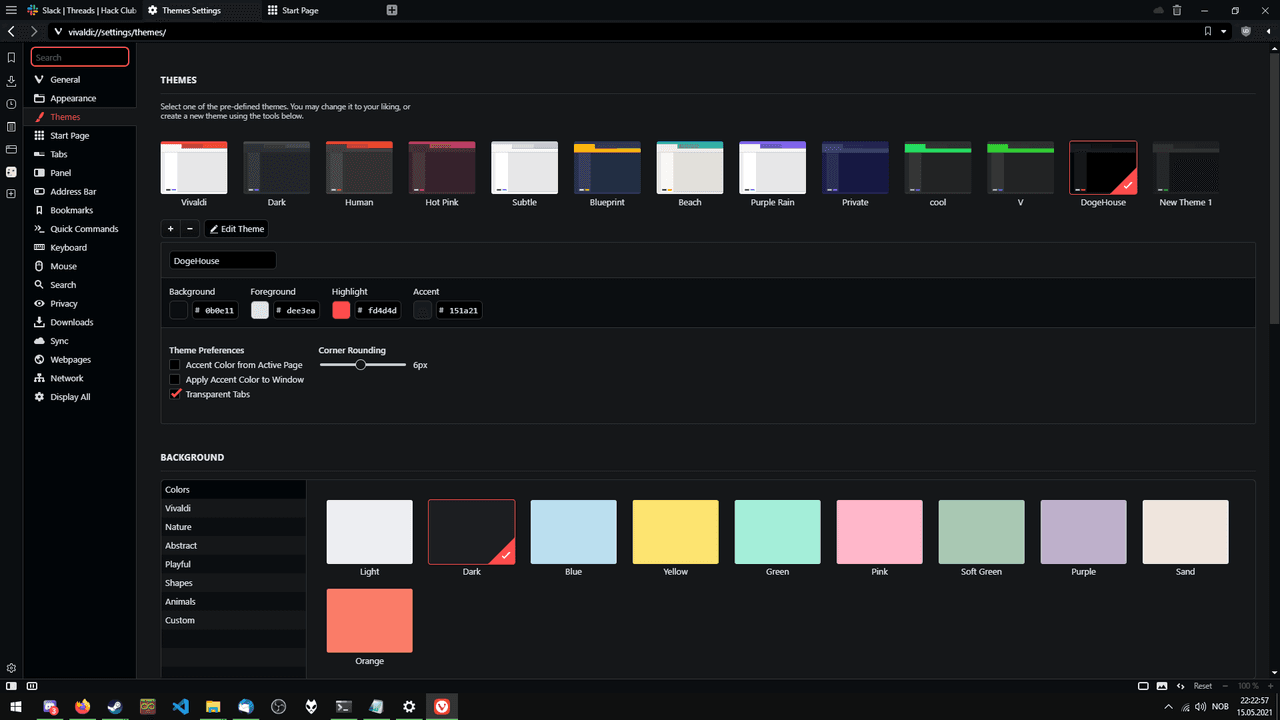Enable Apply Accent Color to Window
The width and height of the screenshot is (1280, 720).
point(175,380)
